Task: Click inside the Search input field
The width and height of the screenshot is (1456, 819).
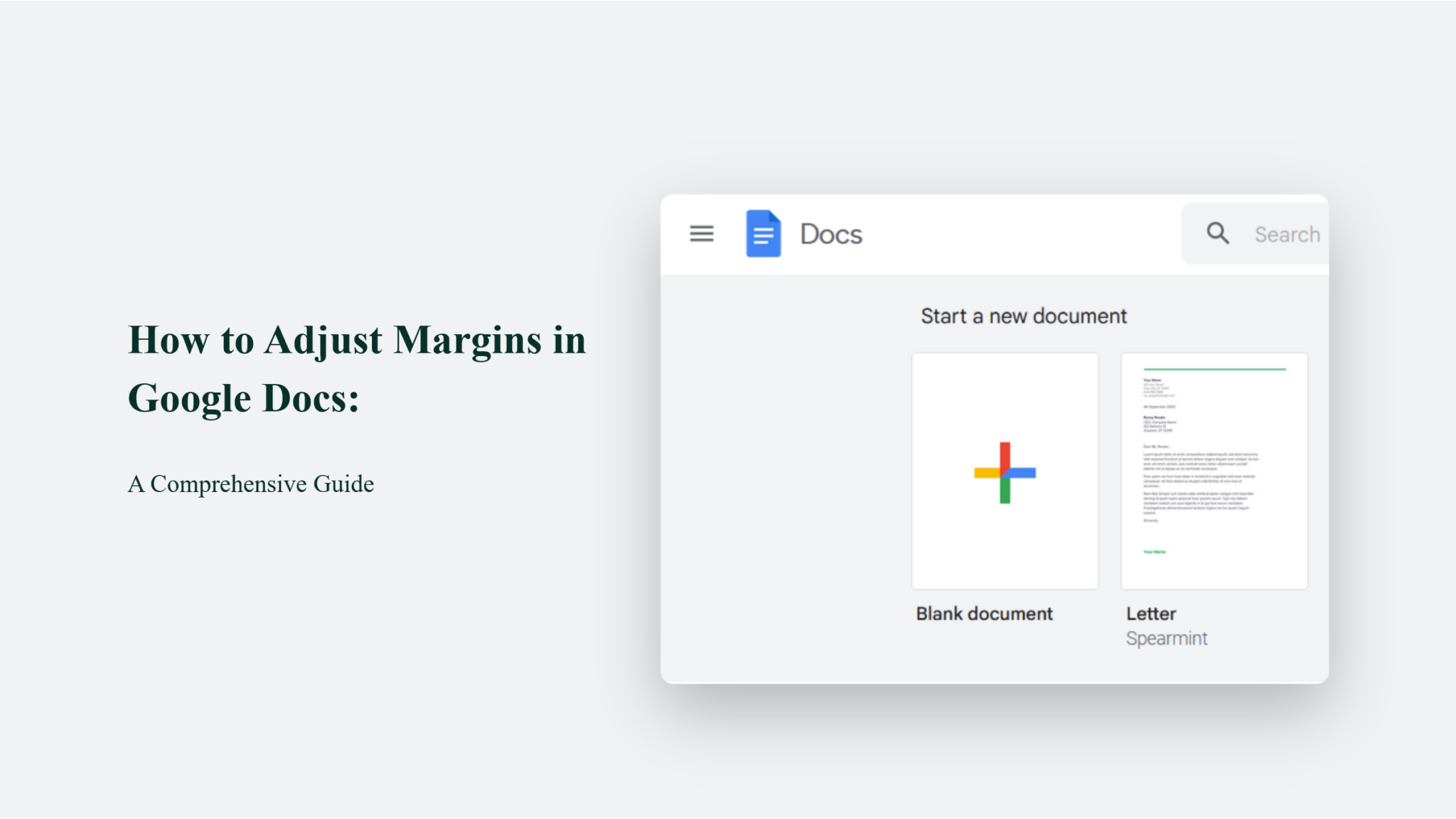Action: pos(1287,233)
